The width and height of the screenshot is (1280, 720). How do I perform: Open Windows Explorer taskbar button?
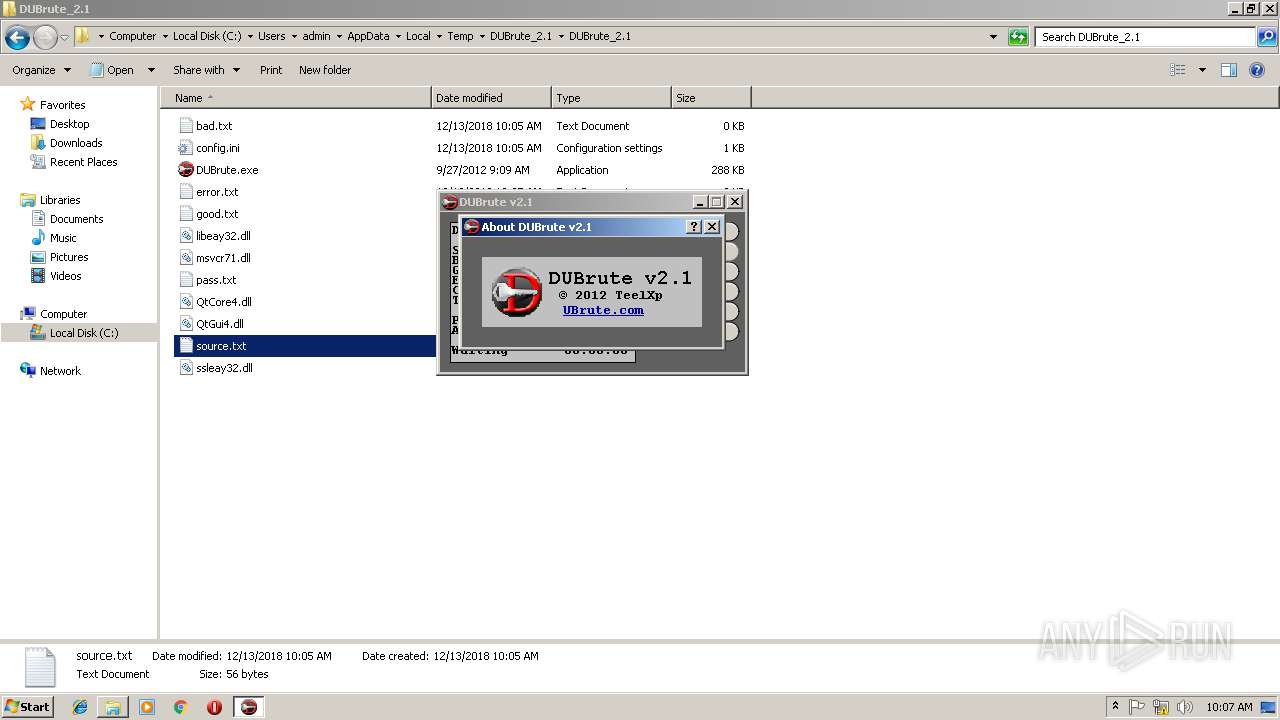click(x=113, y=707)
